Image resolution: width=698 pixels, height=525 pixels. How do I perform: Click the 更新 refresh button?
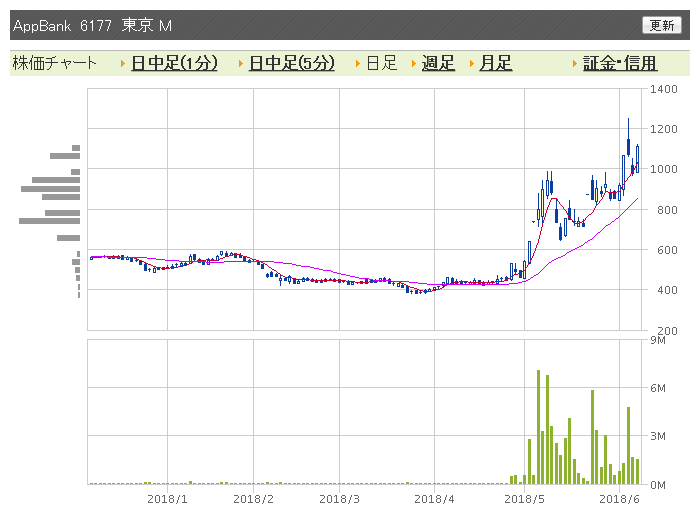point(661,25)
